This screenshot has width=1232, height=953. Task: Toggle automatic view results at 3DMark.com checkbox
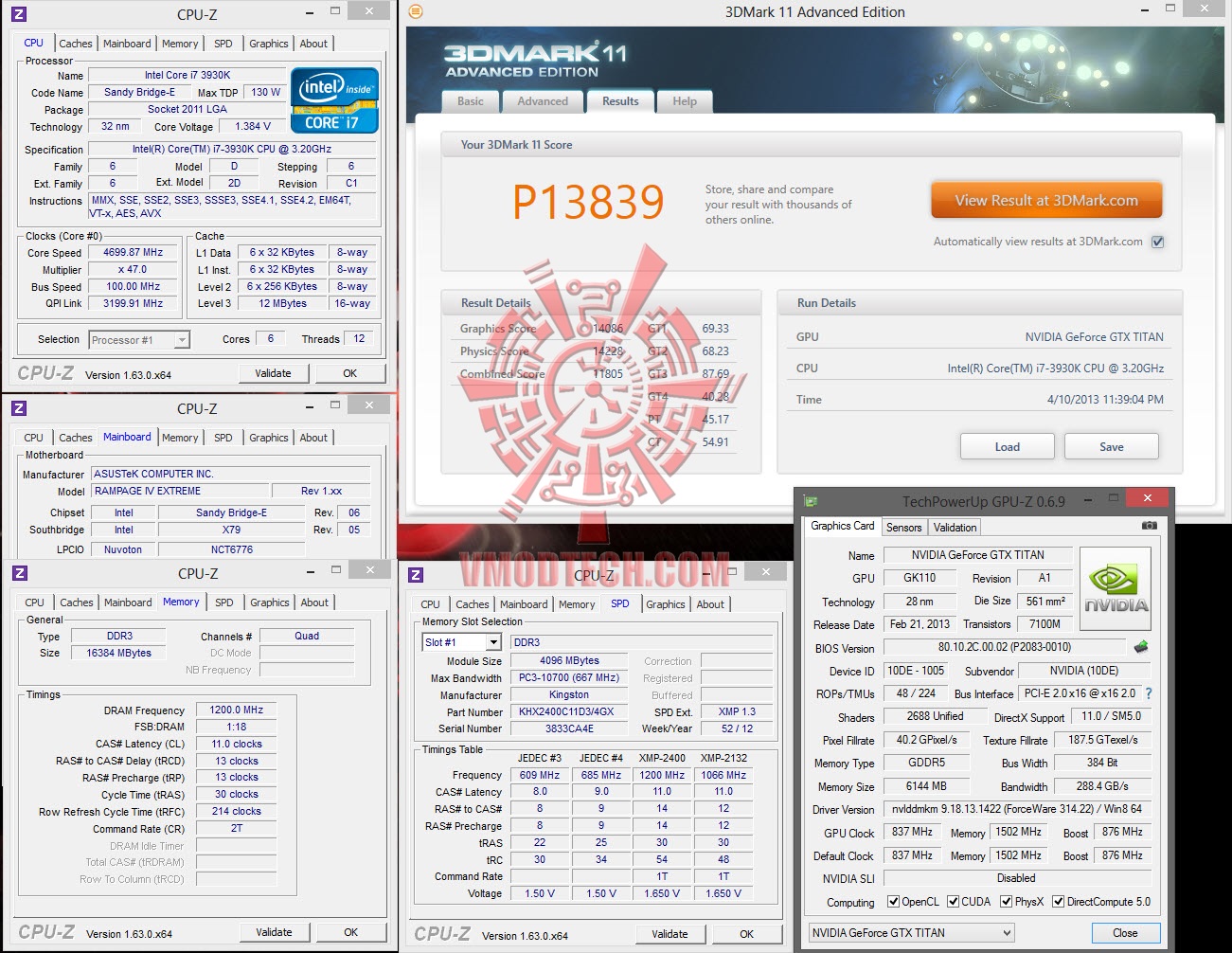coord(1157,242)
